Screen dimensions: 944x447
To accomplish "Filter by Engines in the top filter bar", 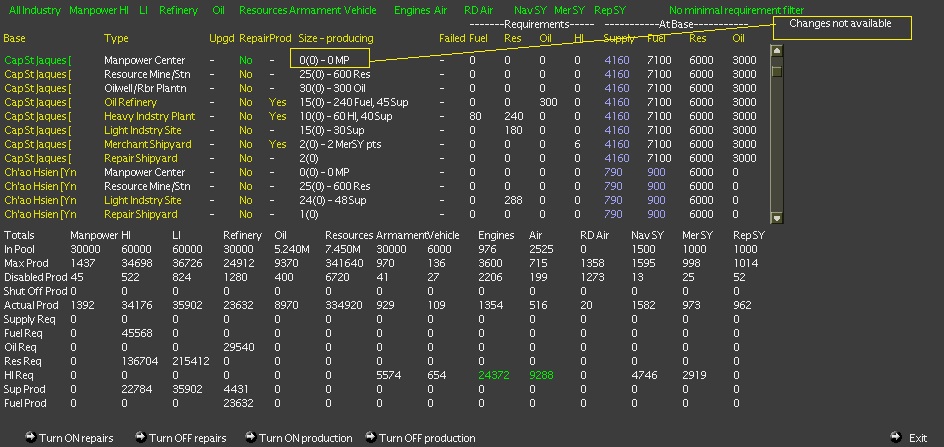I will pos(412,10).
